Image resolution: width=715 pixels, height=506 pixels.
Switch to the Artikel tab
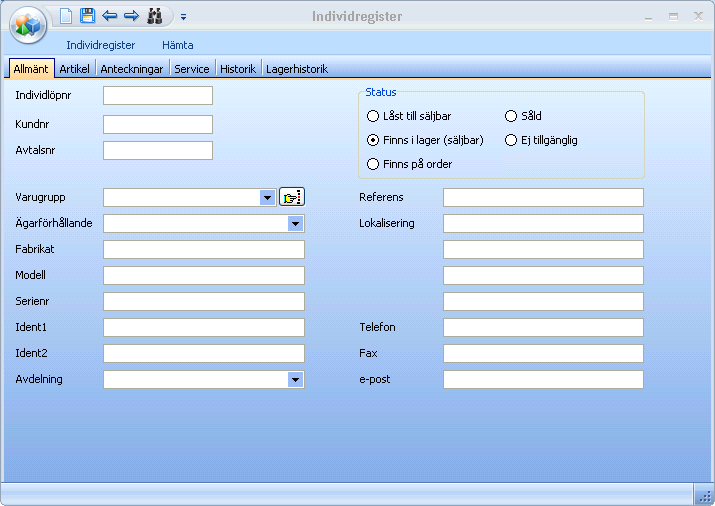(x=74, y=69)
